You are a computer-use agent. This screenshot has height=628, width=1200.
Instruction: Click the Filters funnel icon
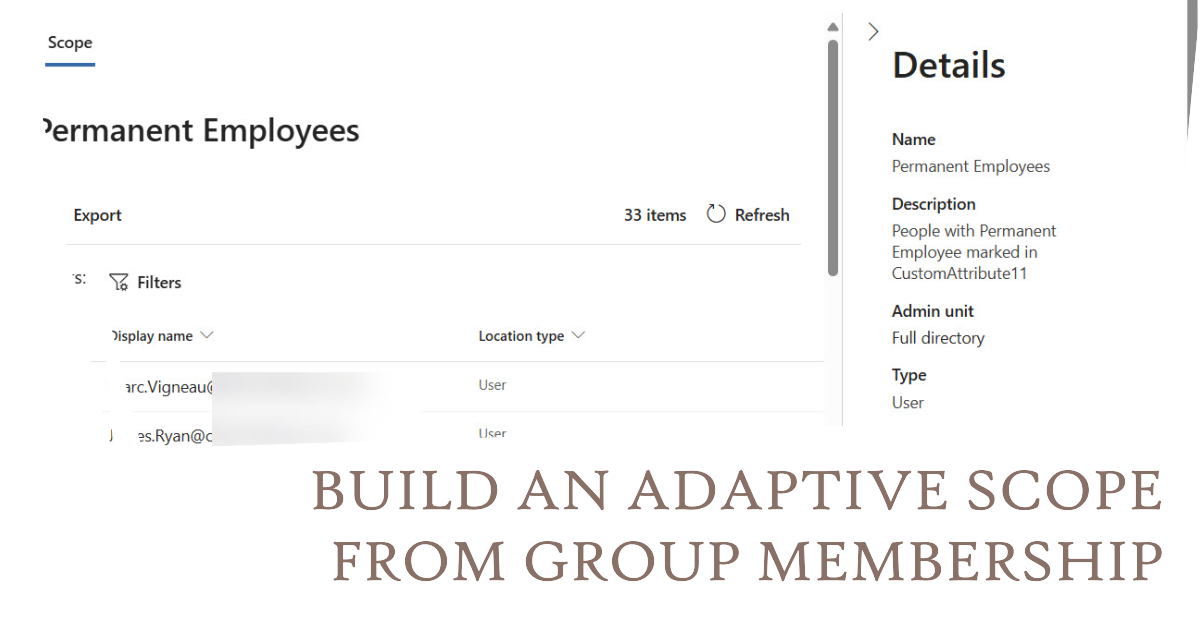click(119, 283)
